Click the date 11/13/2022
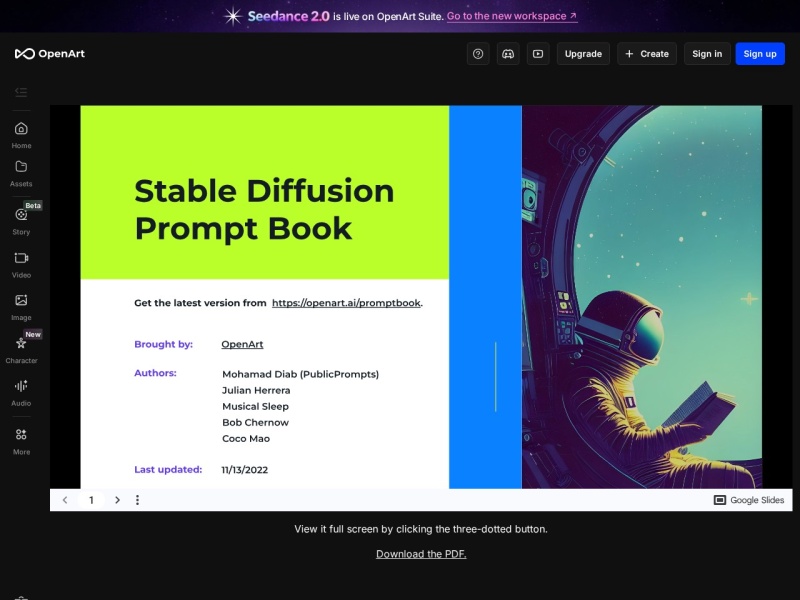This screenshot has width=800, height=600. pos(244,470)
